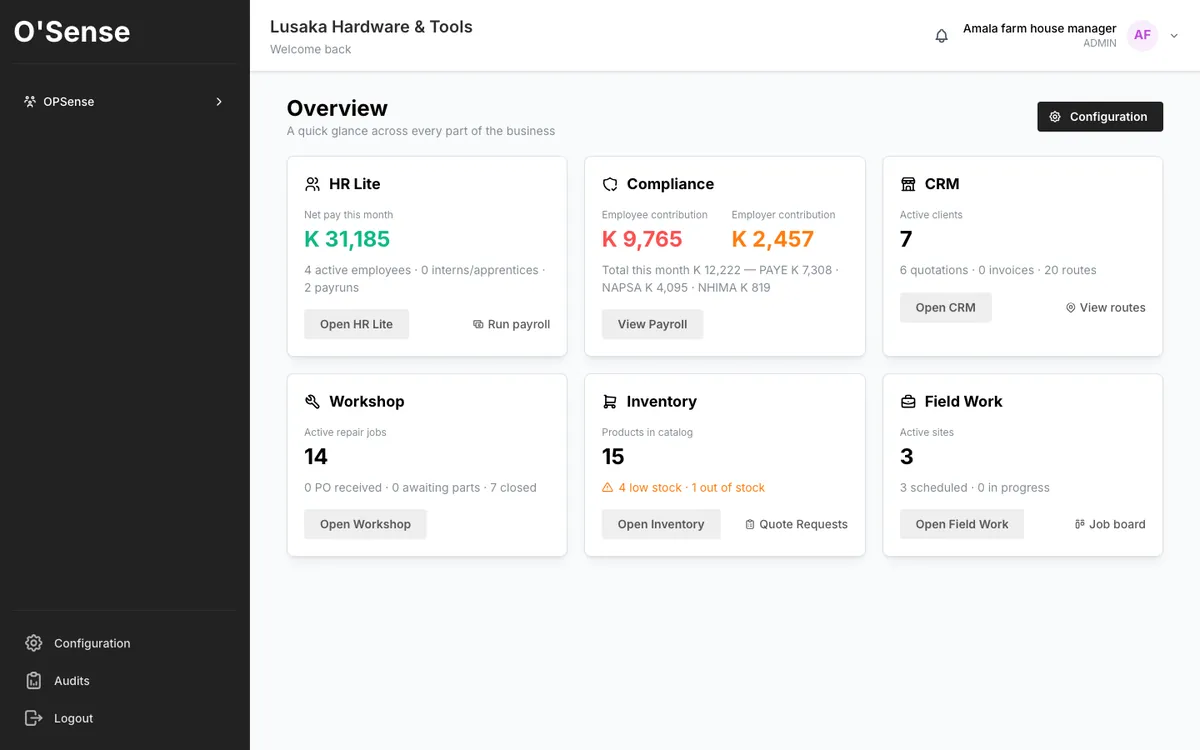
Task: Click the View Payroll button
Action: coord(652,324)
